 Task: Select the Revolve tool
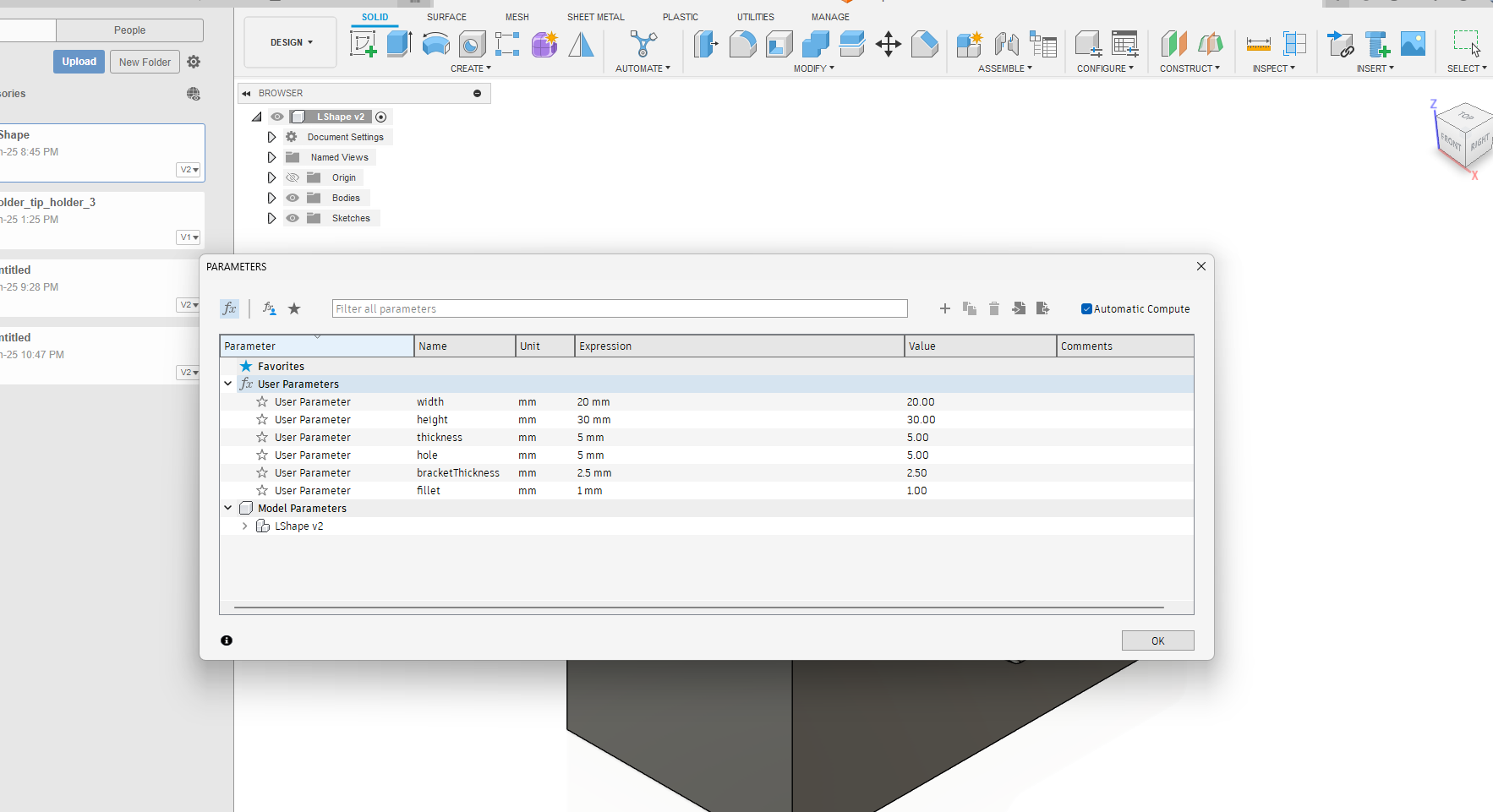click(x=435, y=43)
